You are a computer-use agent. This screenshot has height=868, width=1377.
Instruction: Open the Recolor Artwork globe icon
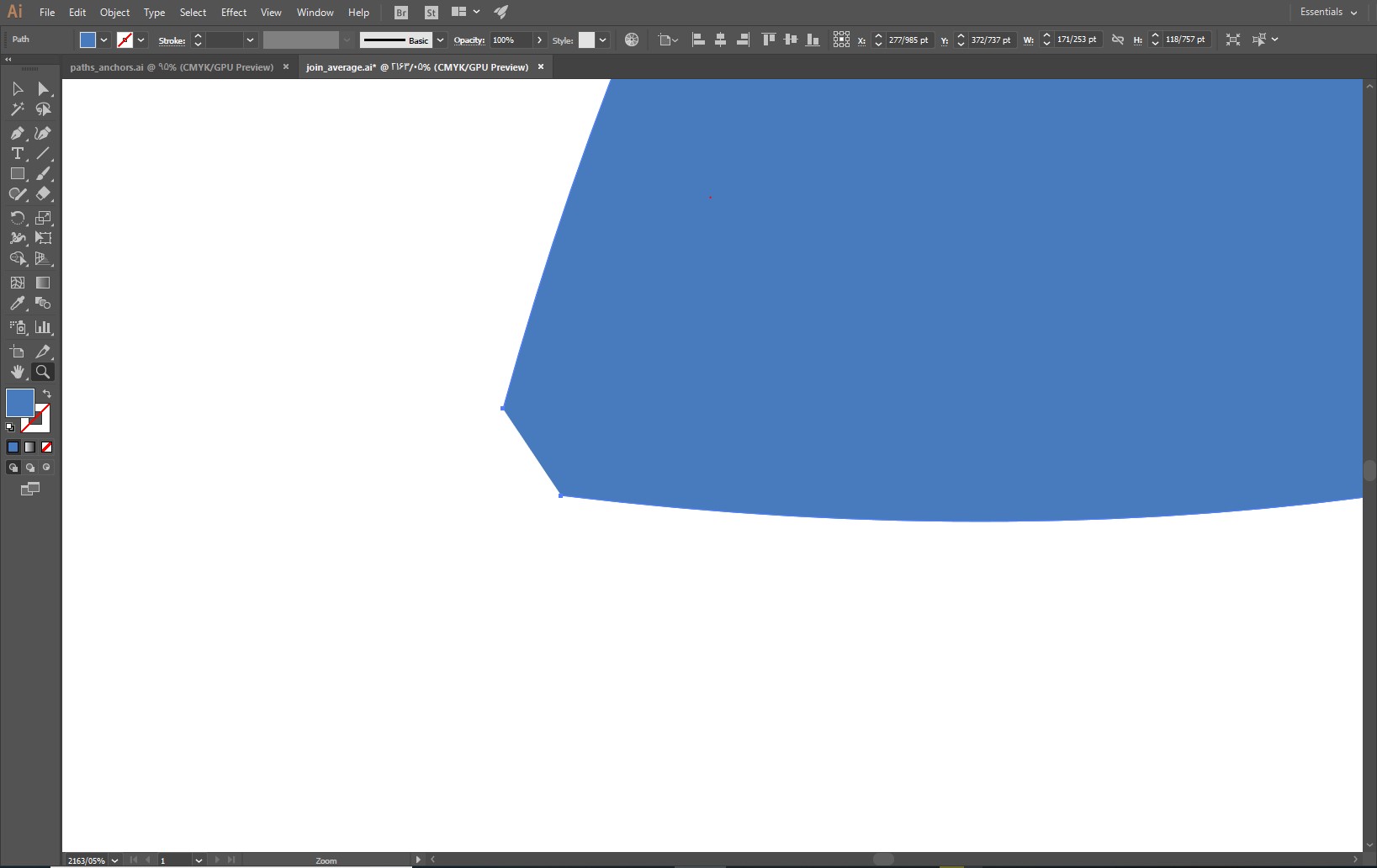[632, 40]
